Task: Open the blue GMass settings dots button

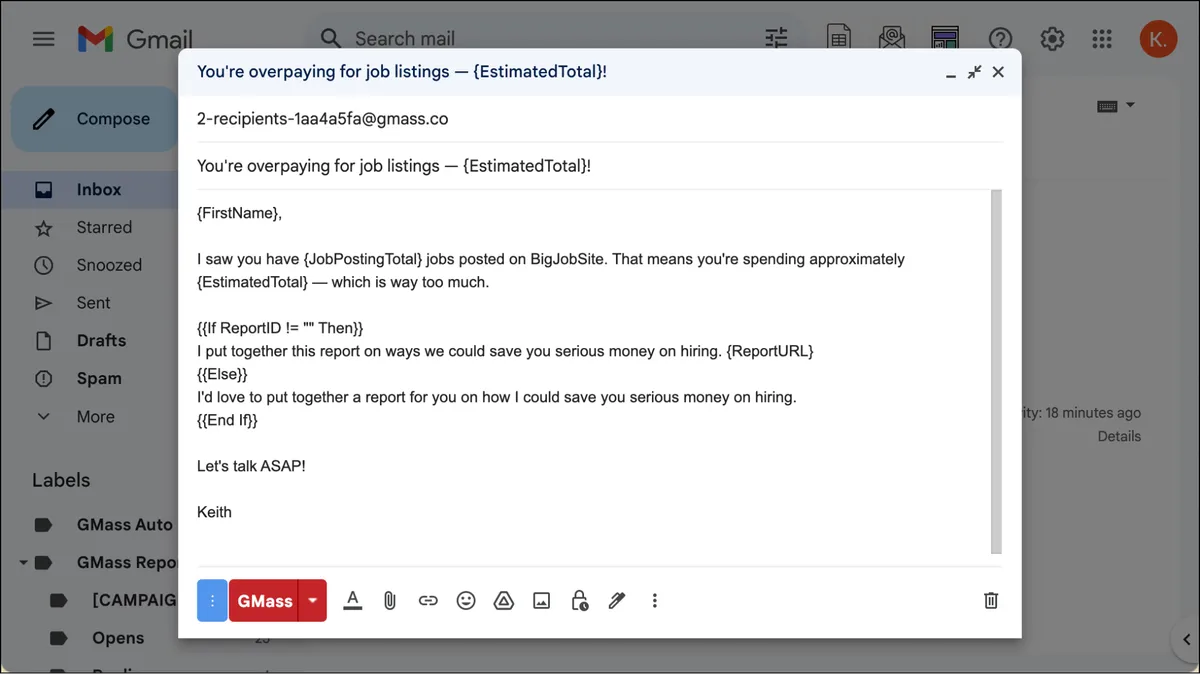Action: pyautogui.click(x=212, y=601)
